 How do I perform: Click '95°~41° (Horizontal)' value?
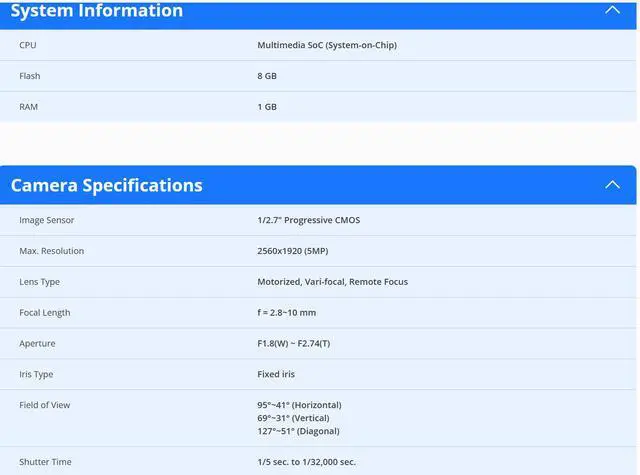299,405
